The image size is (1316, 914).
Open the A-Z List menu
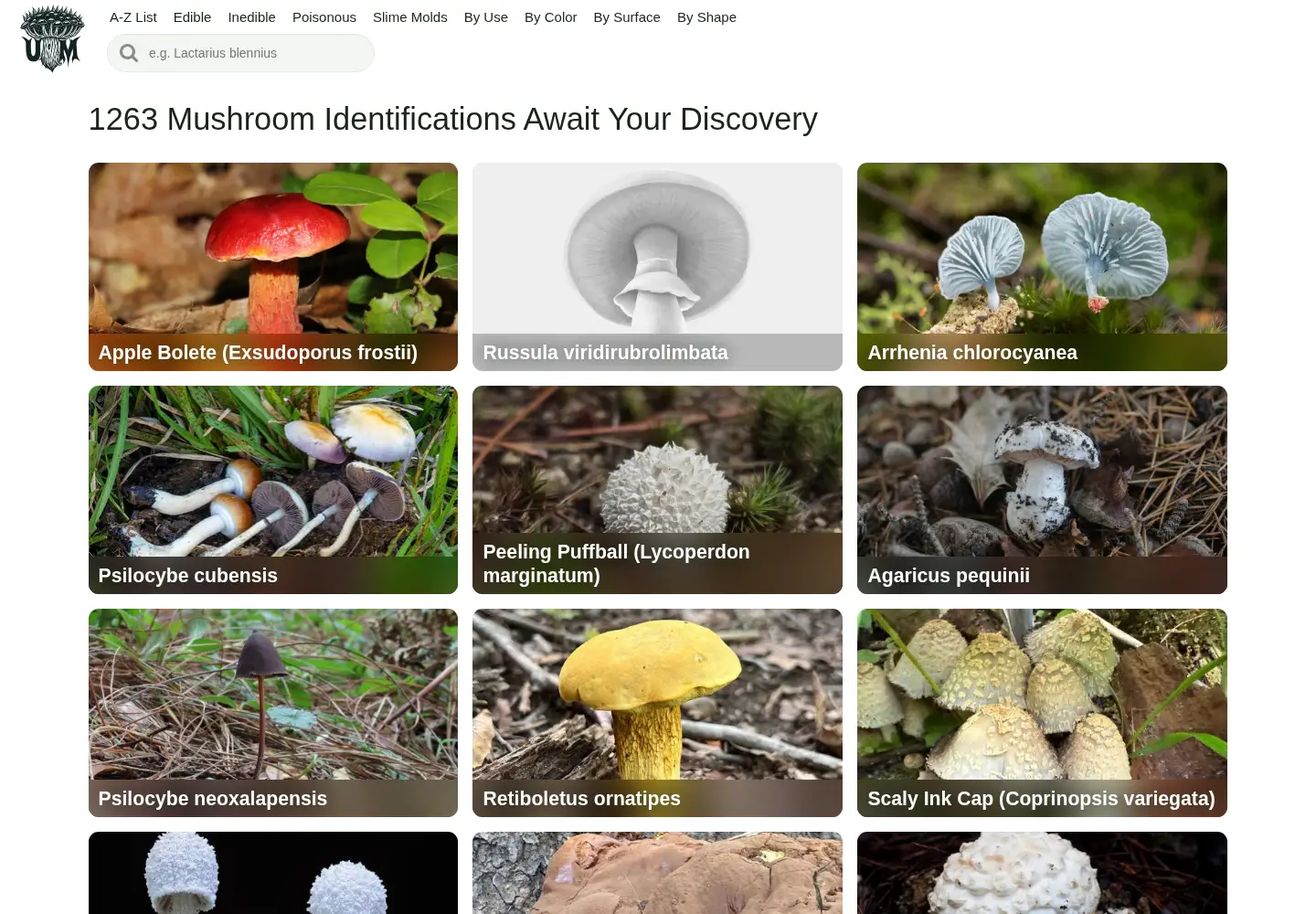pyautogui.click(x=133, y=17)
